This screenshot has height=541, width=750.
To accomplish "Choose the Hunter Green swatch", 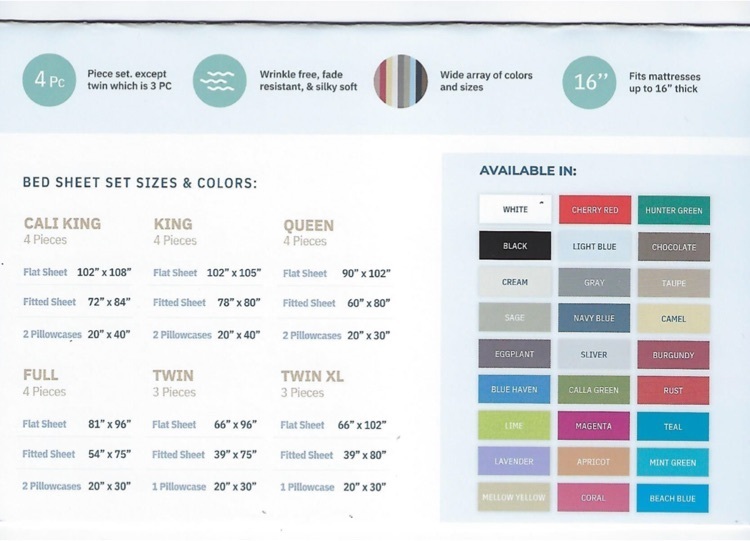I will click(673, 210).
